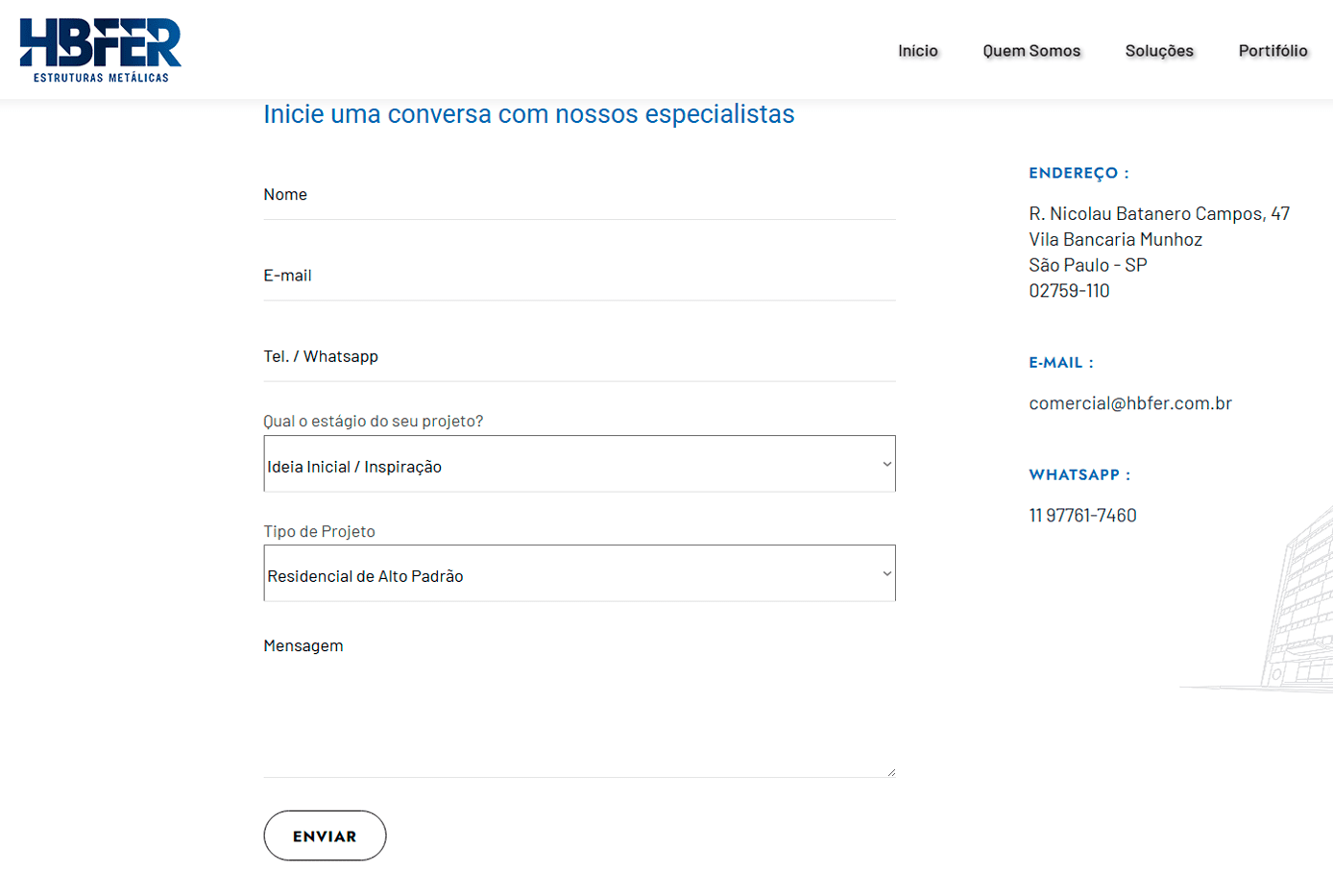
Task: Click the 'Qual o estágio do seu projeto?' label
Action: click(x=374, y=422)
